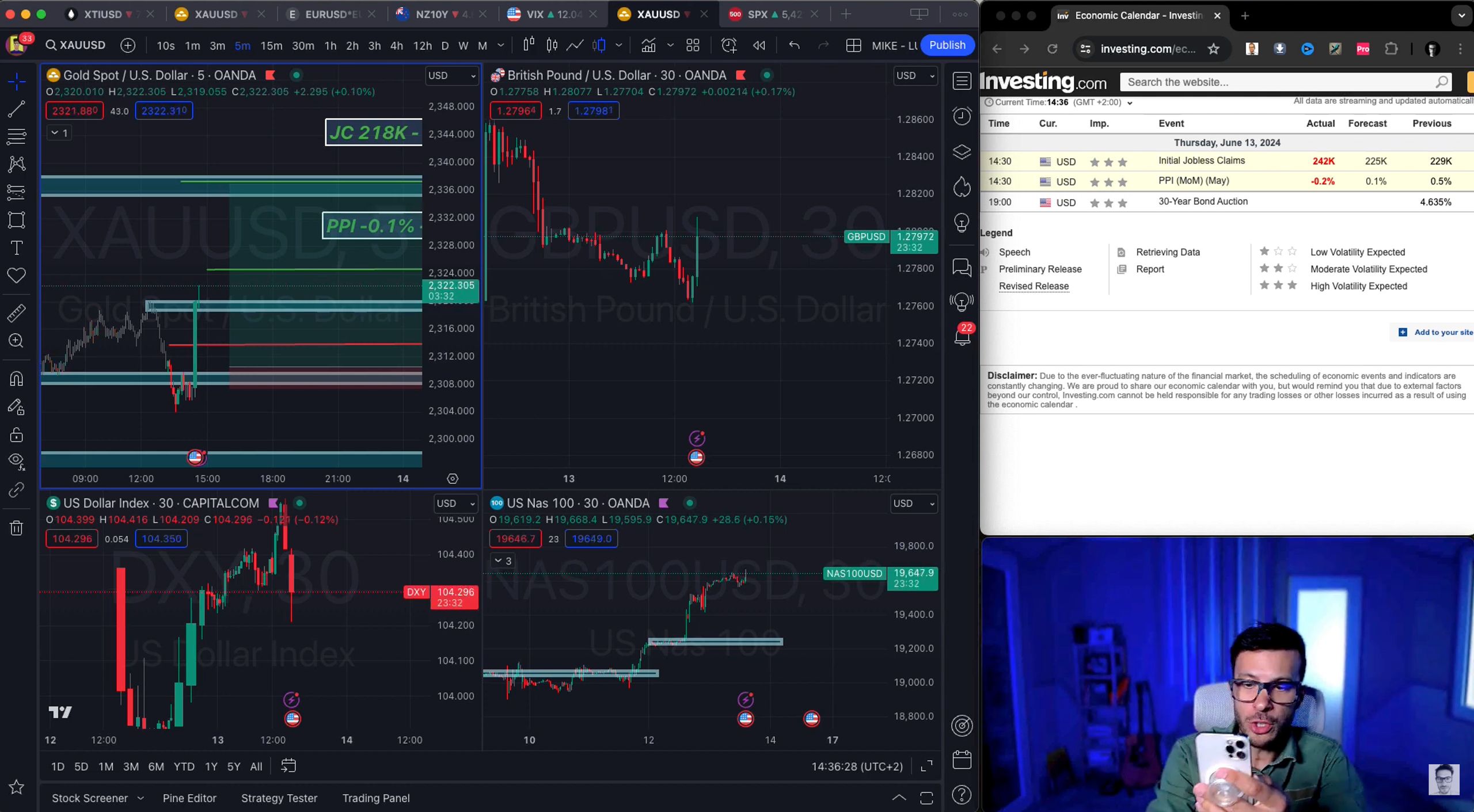Switch chart style to line
The image size is (1474, 812).
click(x=575, y=45)
